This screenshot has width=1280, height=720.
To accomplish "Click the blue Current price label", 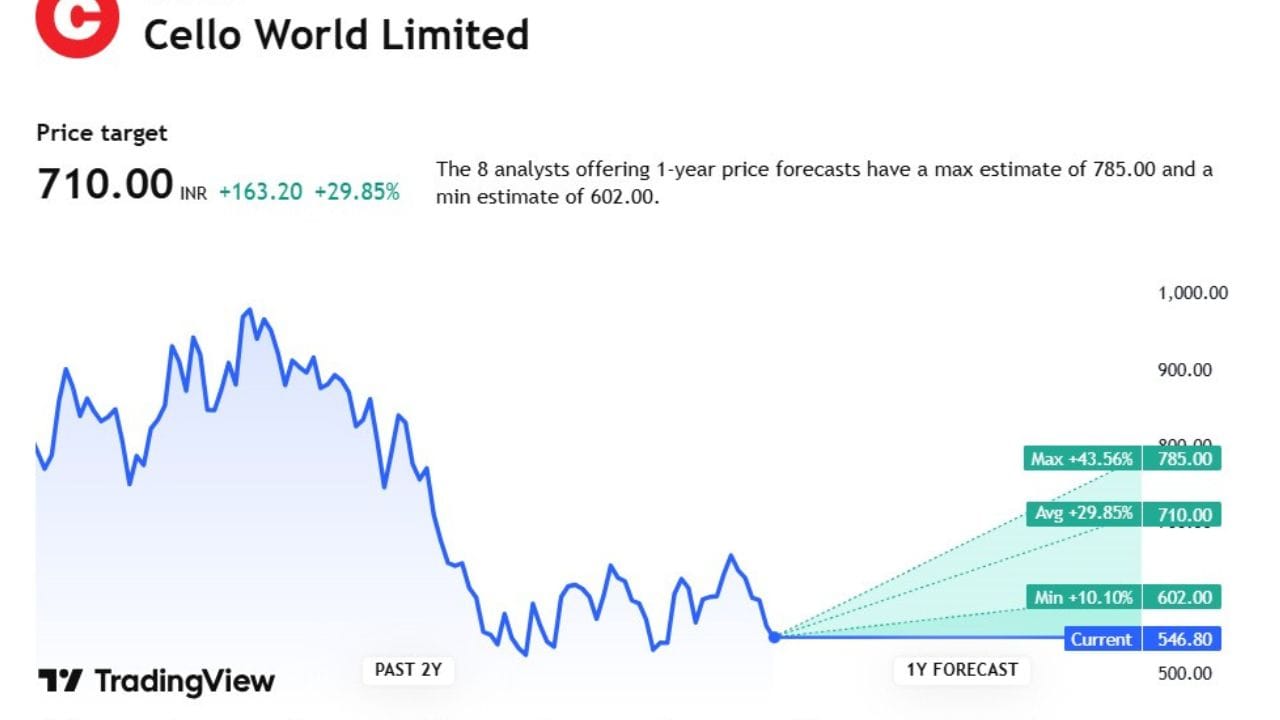I will 1101,639.
